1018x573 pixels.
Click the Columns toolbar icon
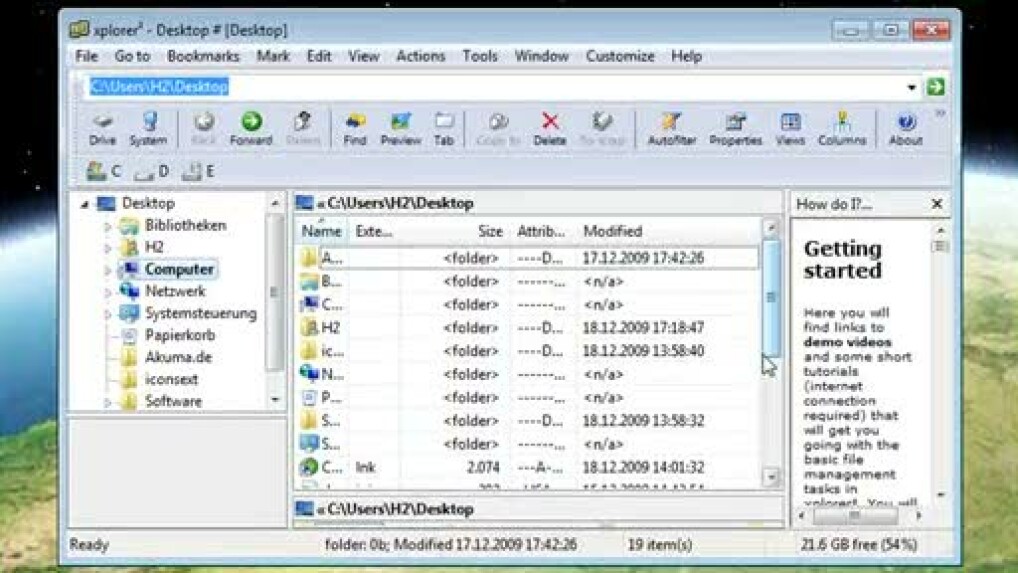(x=841, y=128)
